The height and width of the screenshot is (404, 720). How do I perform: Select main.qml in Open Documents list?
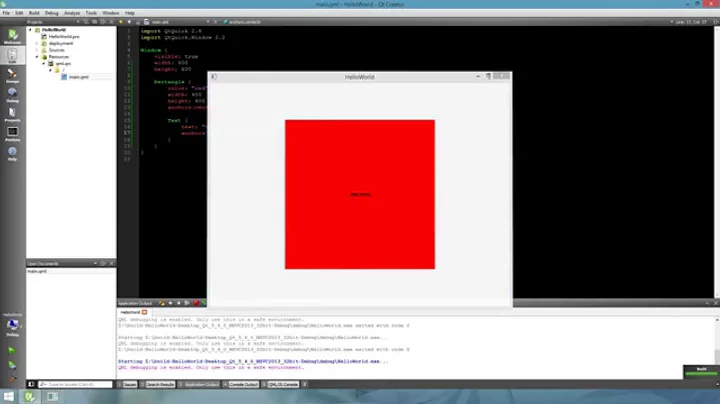[37, 271]
